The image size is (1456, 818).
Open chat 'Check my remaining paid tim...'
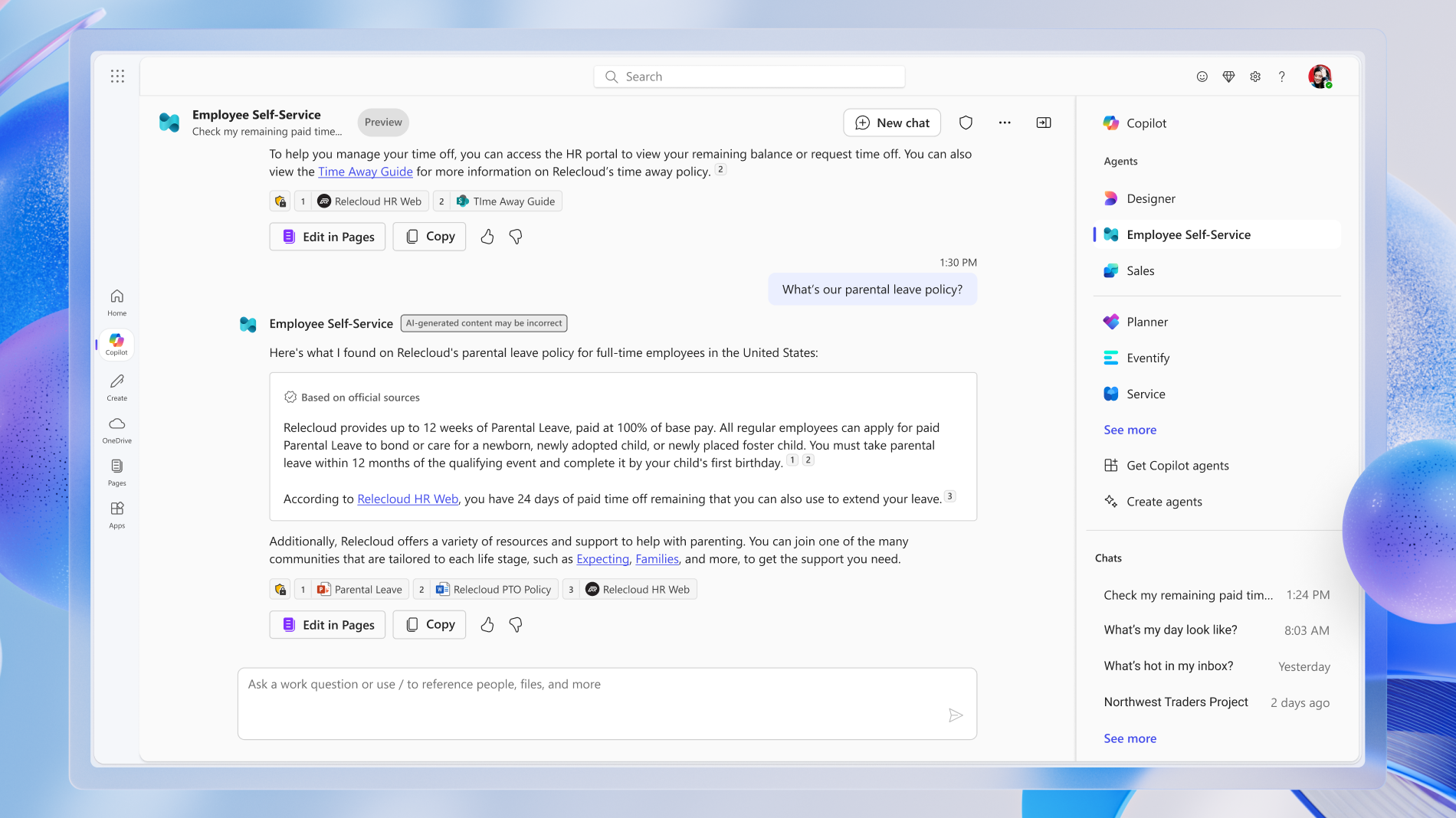point(1217,595)
